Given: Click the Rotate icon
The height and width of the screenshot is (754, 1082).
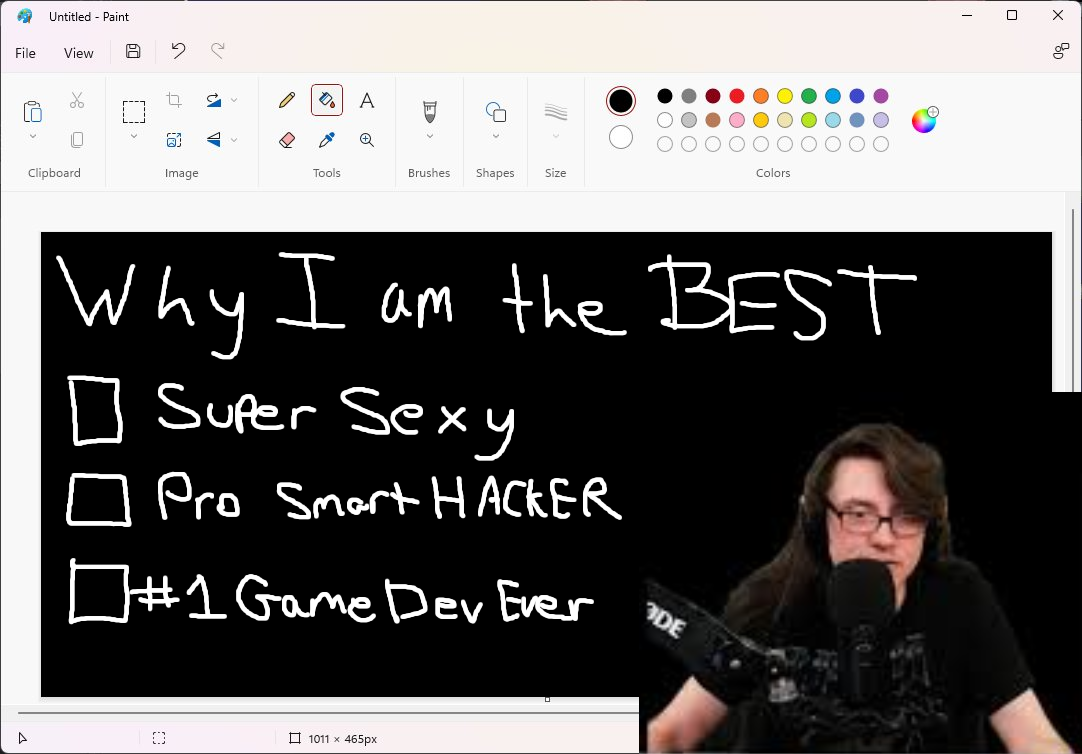Looking at the screenshot, I should point(214,101).
